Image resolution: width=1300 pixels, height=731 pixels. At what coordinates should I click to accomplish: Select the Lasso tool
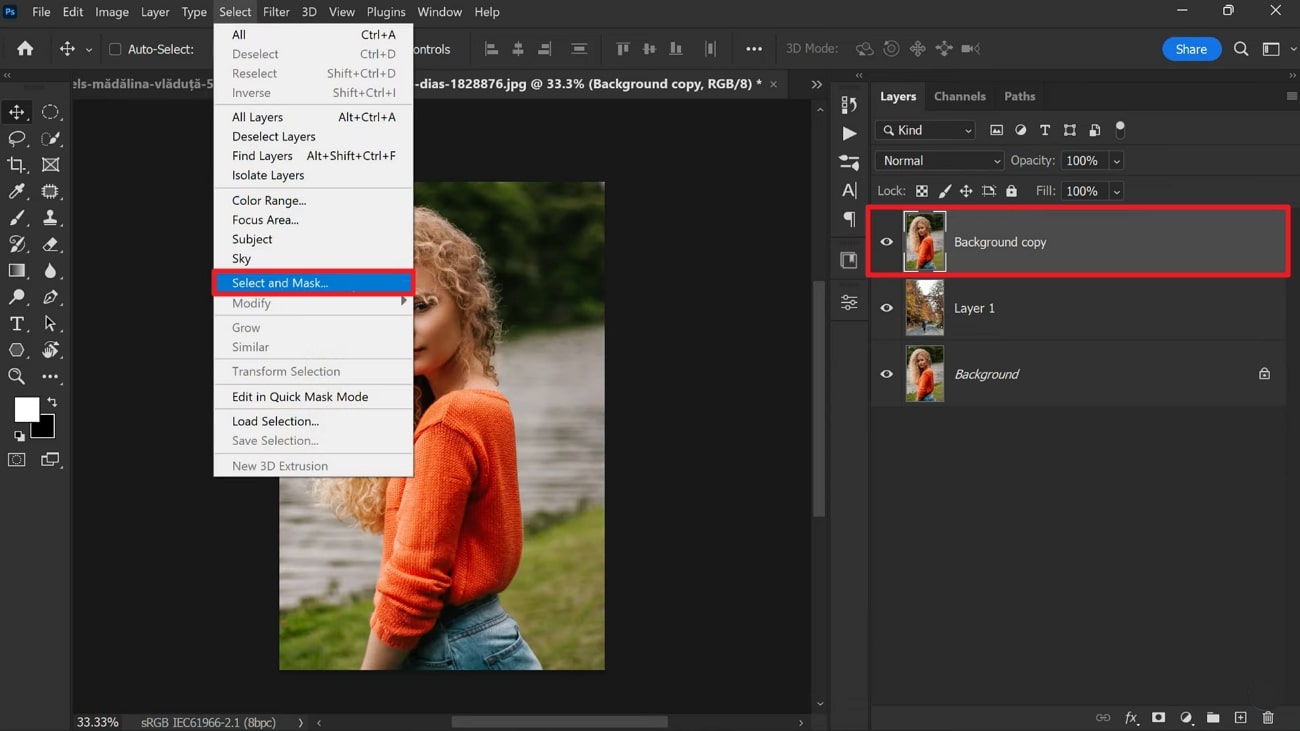(x=17, y=139)
